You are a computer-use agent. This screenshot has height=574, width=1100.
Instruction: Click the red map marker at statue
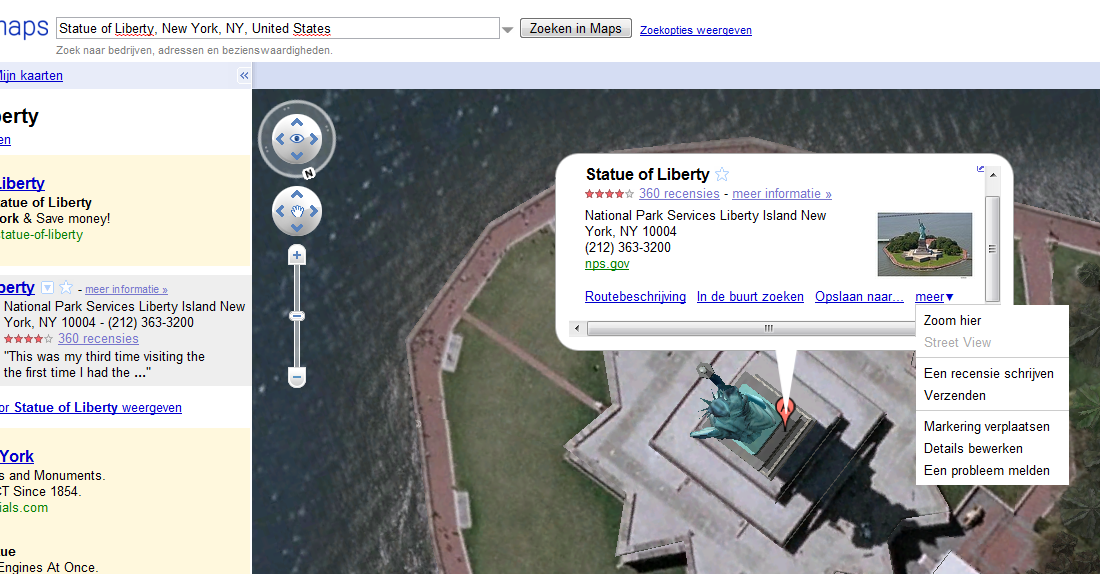[x=785, y=411]
